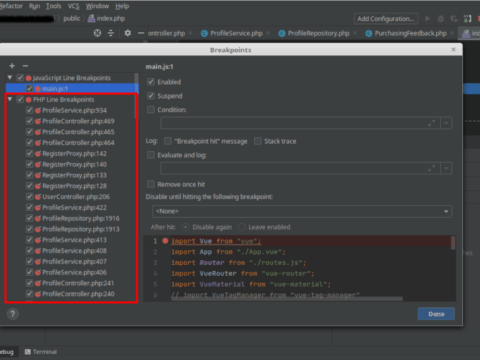Switch to PurchasingFeedback.php editor tab

click(x=410, y=33)
